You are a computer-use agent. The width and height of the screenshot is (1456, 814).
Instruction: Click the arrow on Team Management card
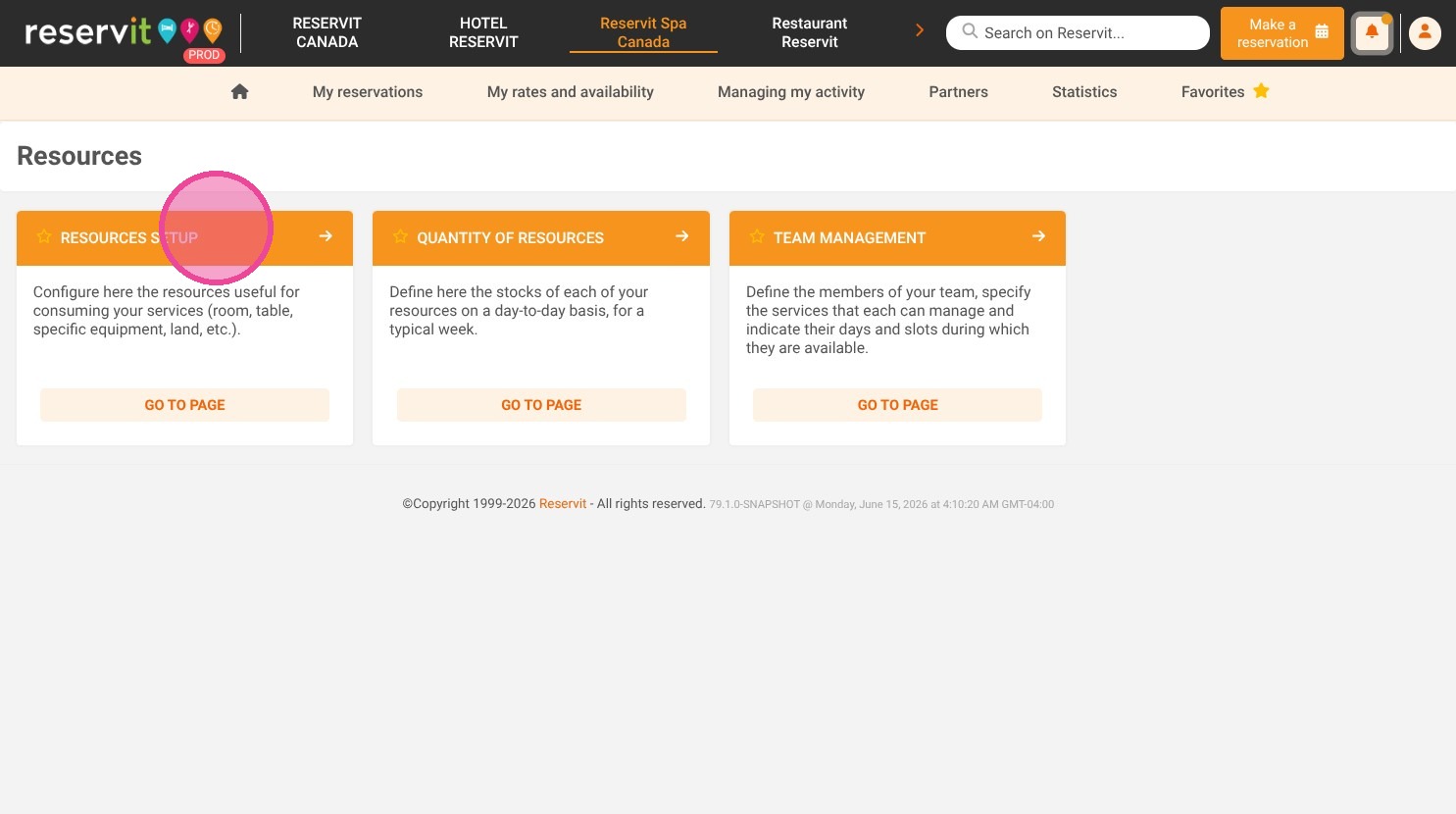pos(1038,236)
